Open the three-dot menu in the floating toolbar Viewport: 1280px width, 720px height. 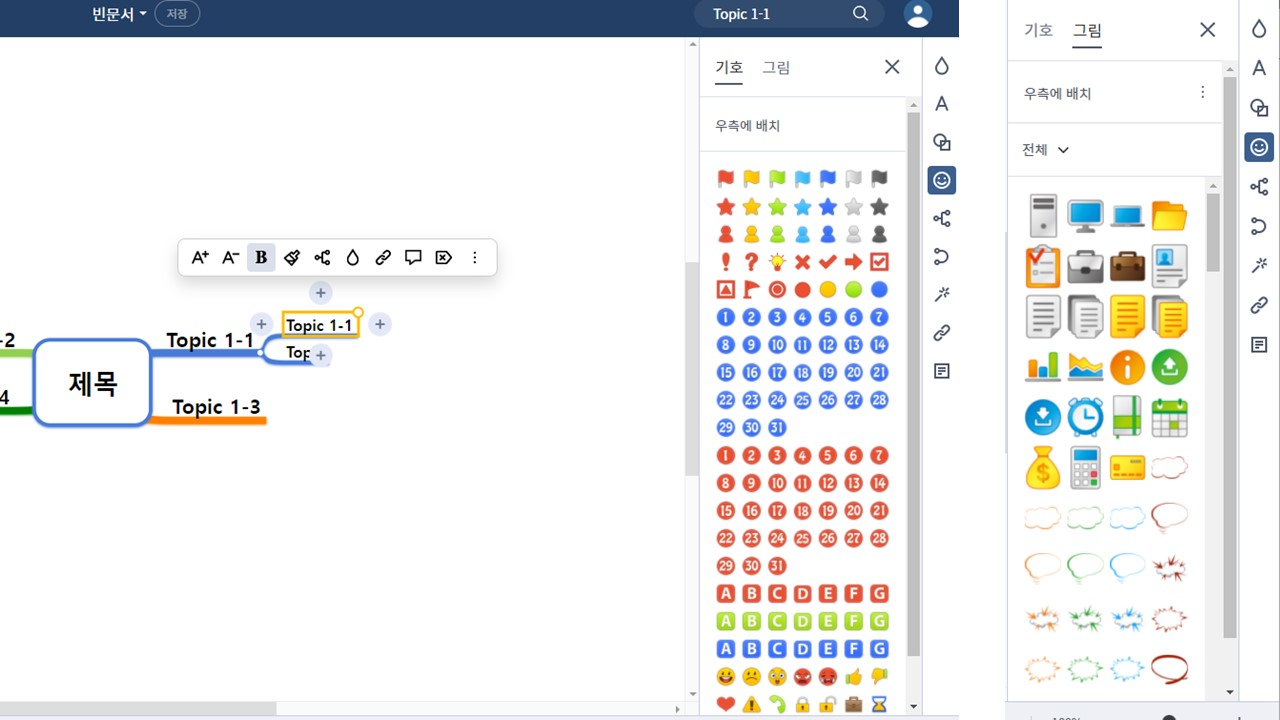475,258
